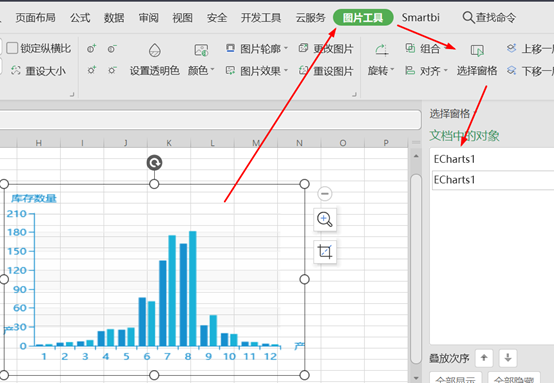Viewport: 554px width, 383px height.
Task: Click 下移一层 send backward
Action: click(x=530, y=71)
